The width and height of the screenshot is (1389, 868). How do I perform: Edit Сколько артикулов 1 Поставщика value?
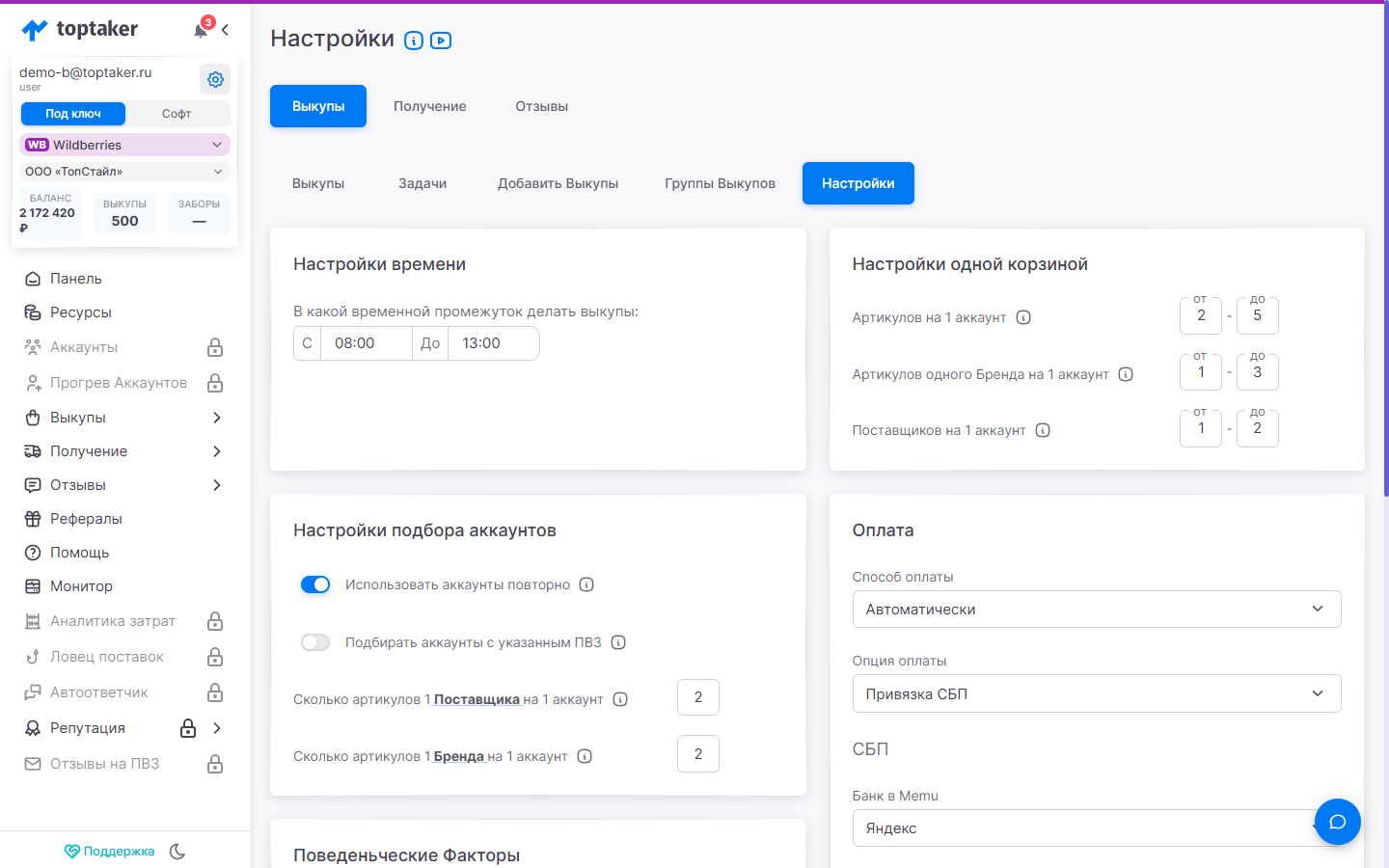(x=698, y=697)
